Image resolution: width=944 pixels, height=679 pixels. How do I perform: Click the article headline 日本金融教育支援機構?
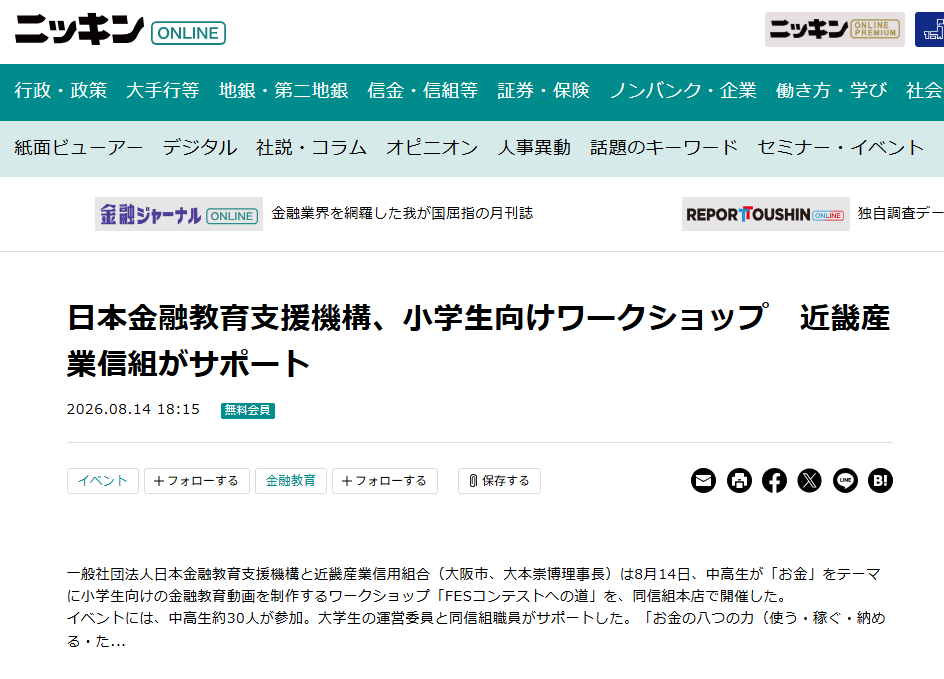tap(479, 341)
